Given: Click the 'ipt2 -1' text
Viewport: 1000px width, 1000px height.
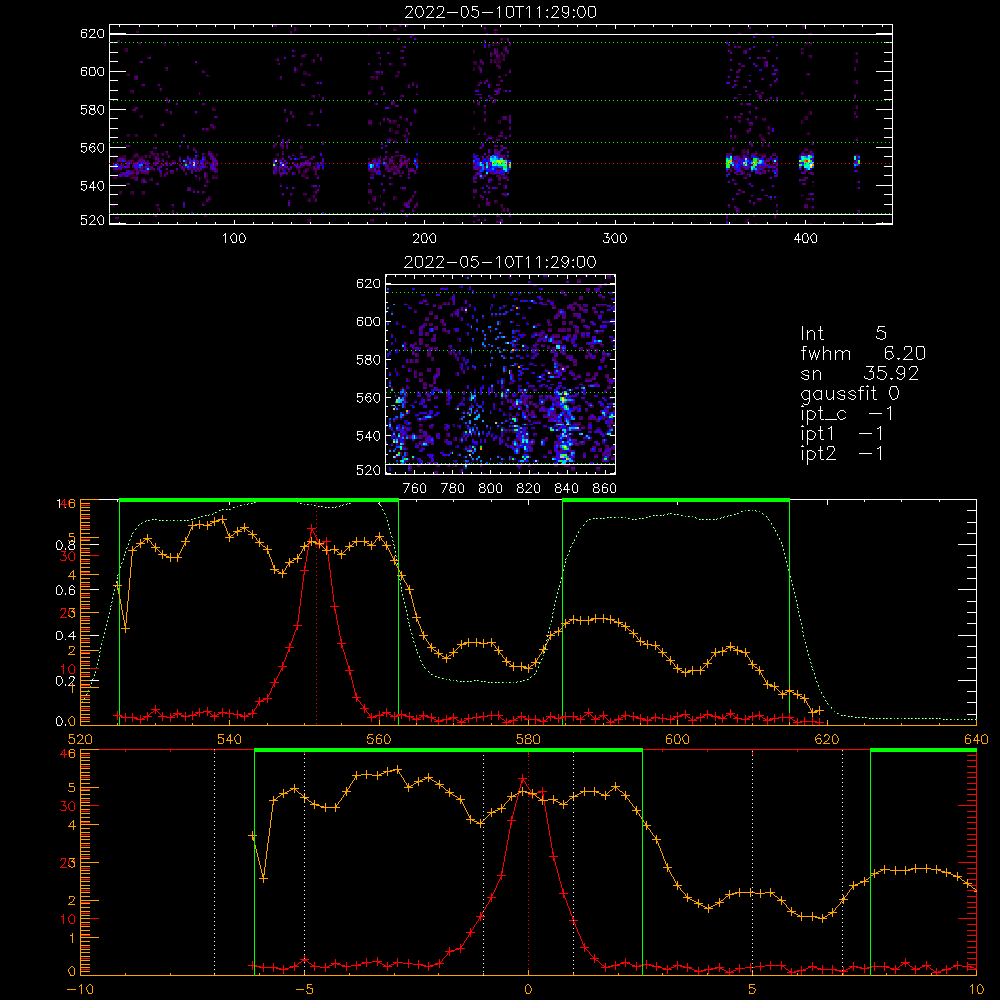Looking at the screenshot, I should point(841,454).
